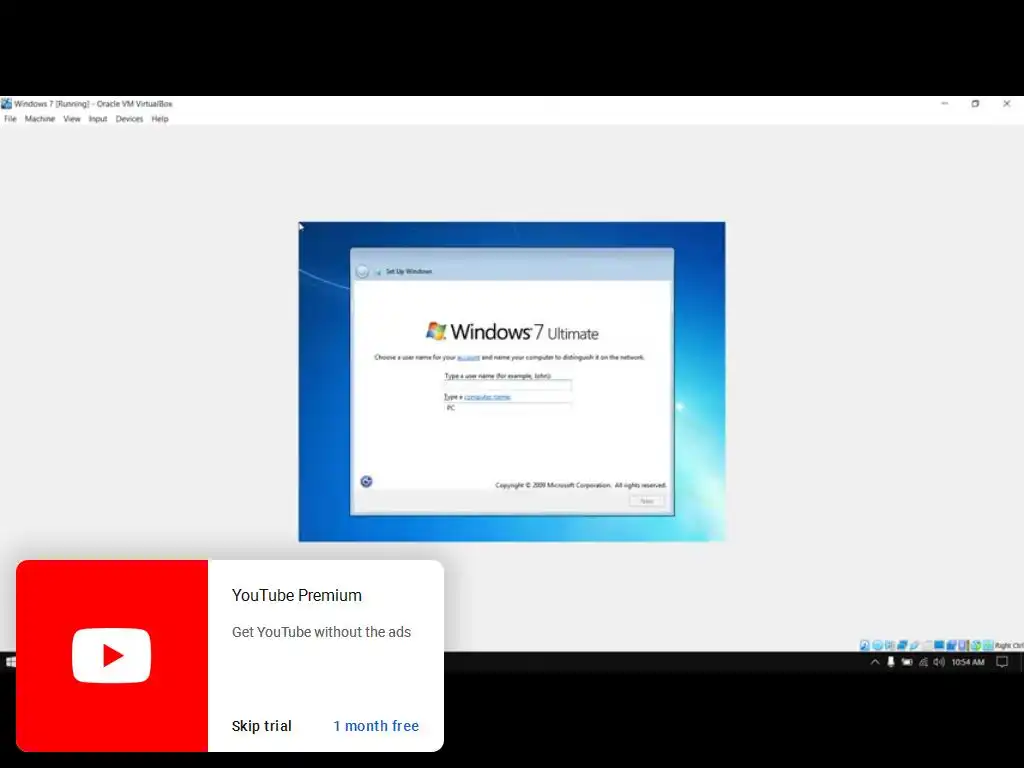1024x768 pixels.
Task: Open the View menu
Action: coord(72,119)
